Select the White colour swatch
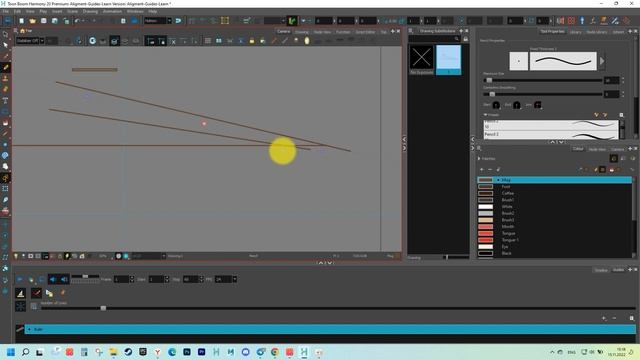640x360 pixels. (x=486, y=207)
